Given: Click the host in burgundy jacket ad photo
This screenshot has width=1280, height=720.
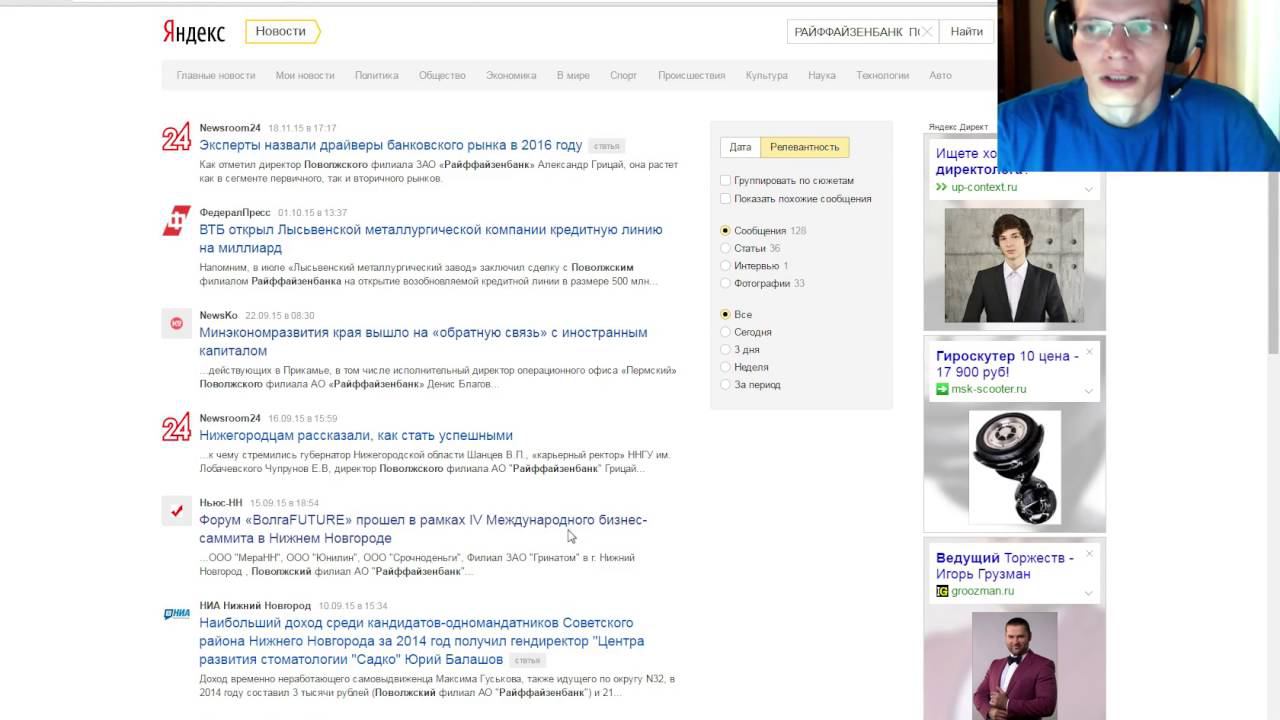Looking at the screenshot, I should (x=1014, y=666).
